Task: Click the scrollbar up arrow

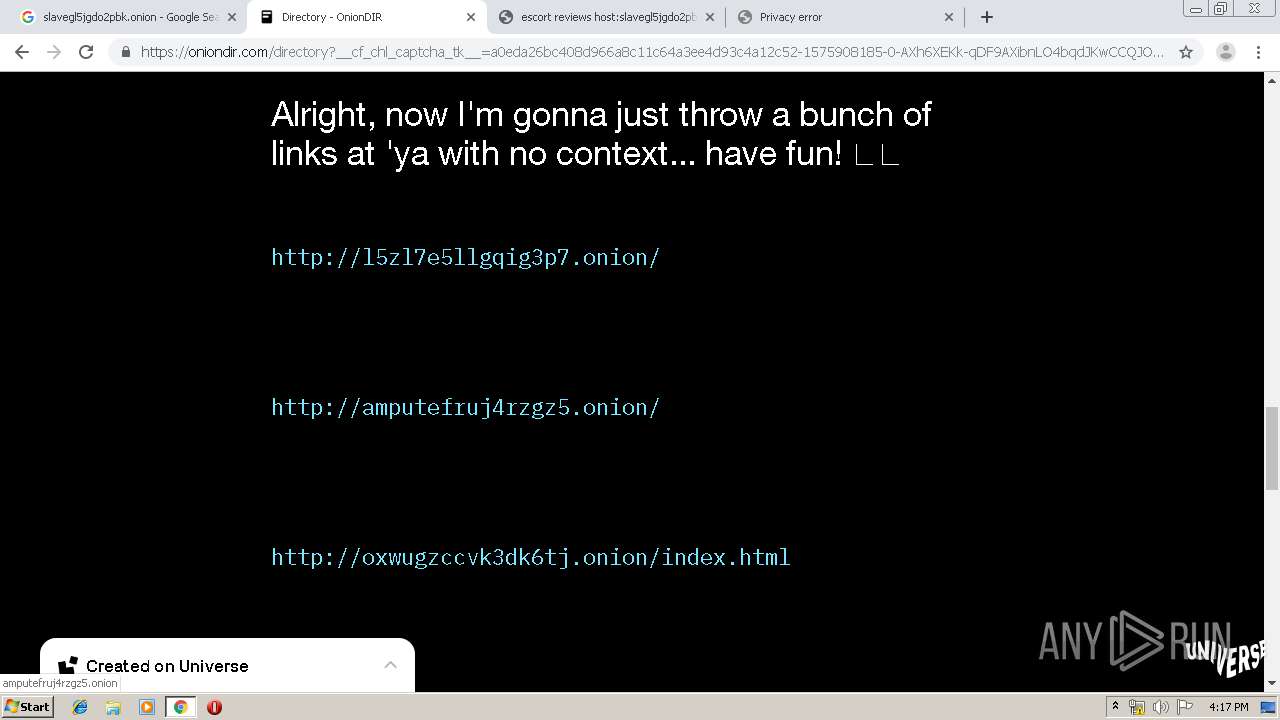Action: (x=1272, y=79)
